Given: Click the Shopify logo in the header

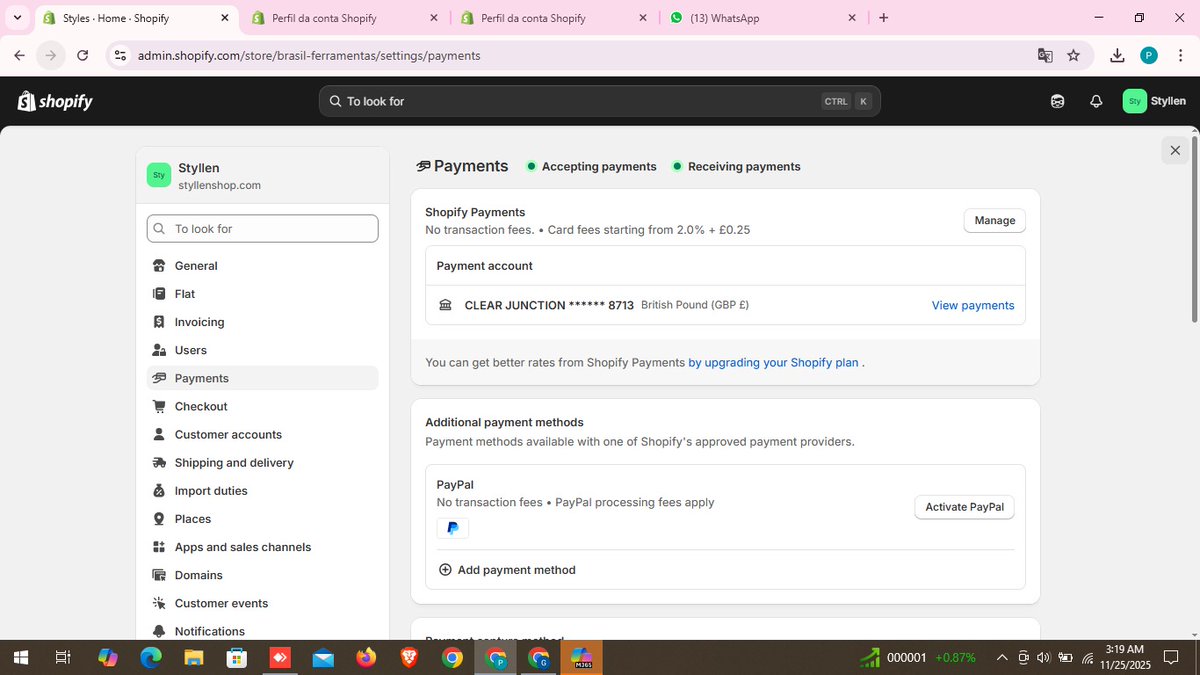Looking at the screenshot, I should pos(55,101).
